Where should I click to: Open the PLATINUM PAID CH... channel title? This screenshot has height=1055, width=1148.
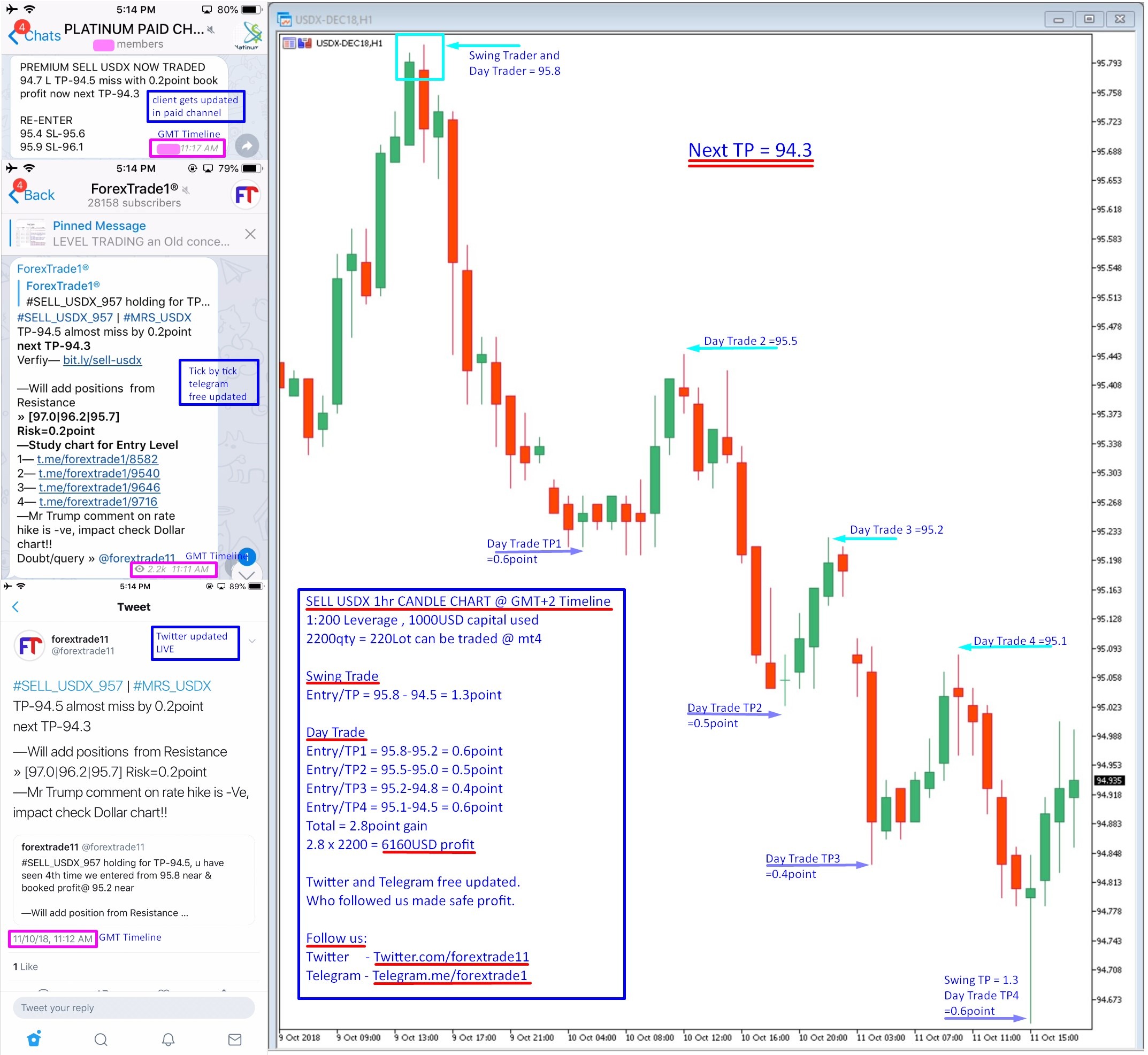pyautogui.click(x=134, y=29)
